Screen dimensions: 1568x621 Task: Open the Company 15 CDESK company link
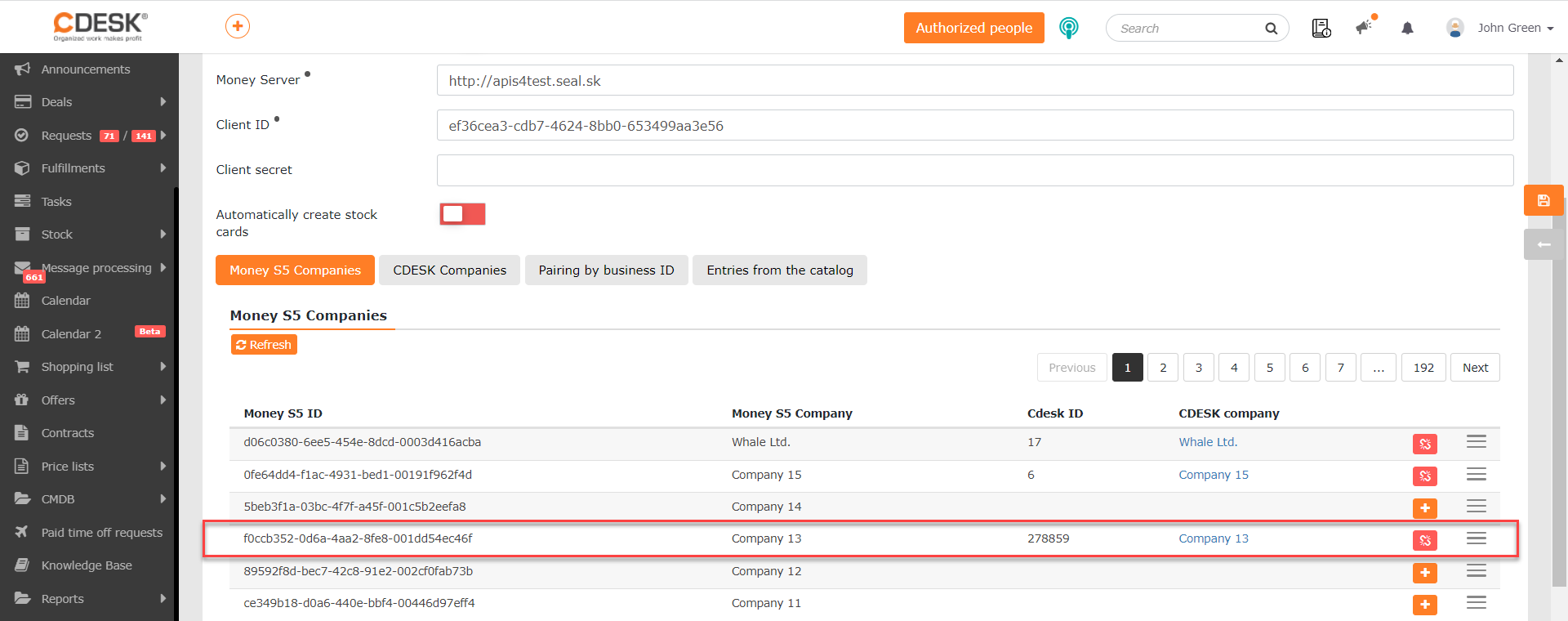click(1214, 475)
